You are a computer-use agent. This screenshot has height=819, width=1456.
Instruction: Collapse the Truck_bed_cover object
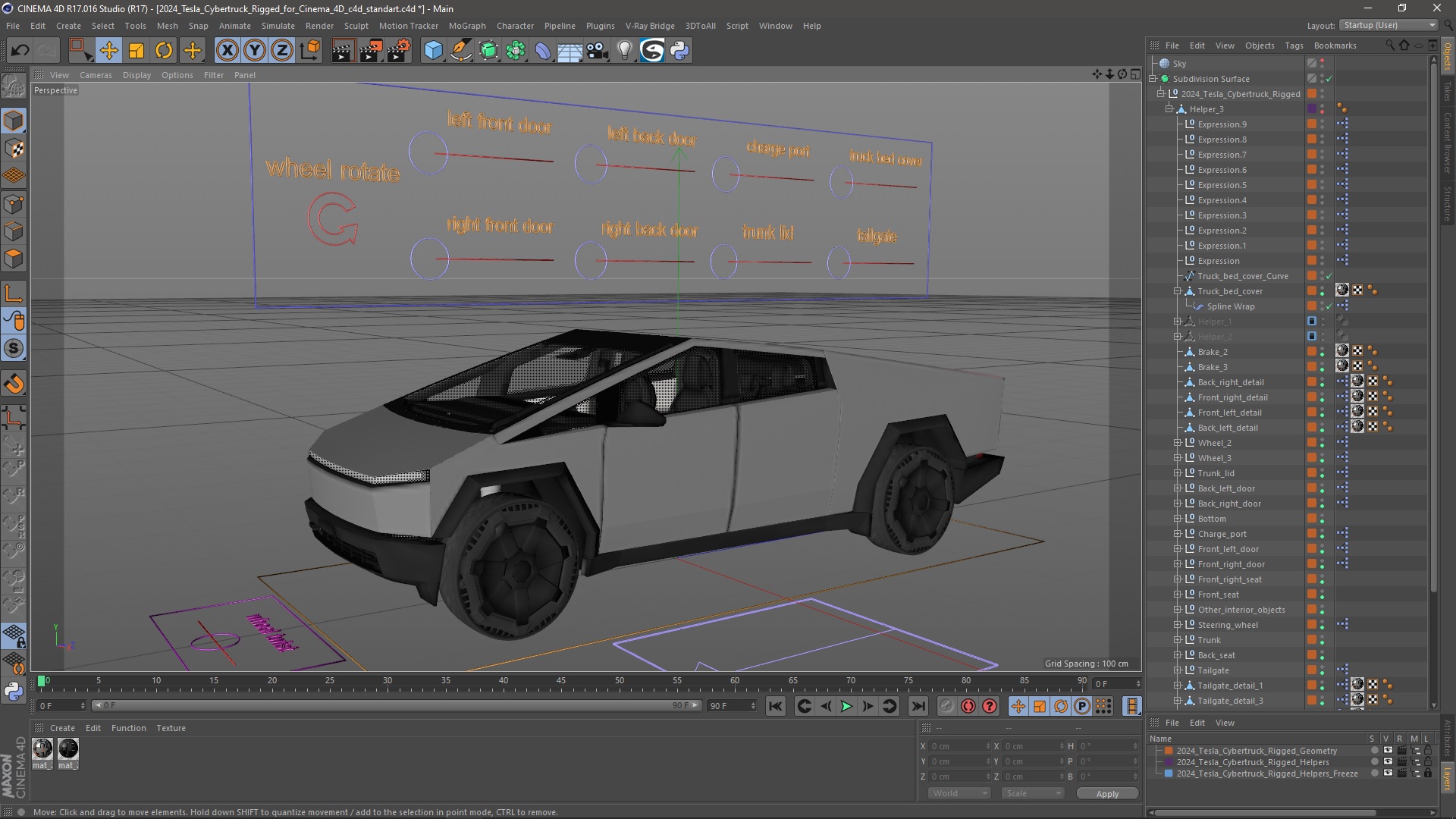point(1178,291)
